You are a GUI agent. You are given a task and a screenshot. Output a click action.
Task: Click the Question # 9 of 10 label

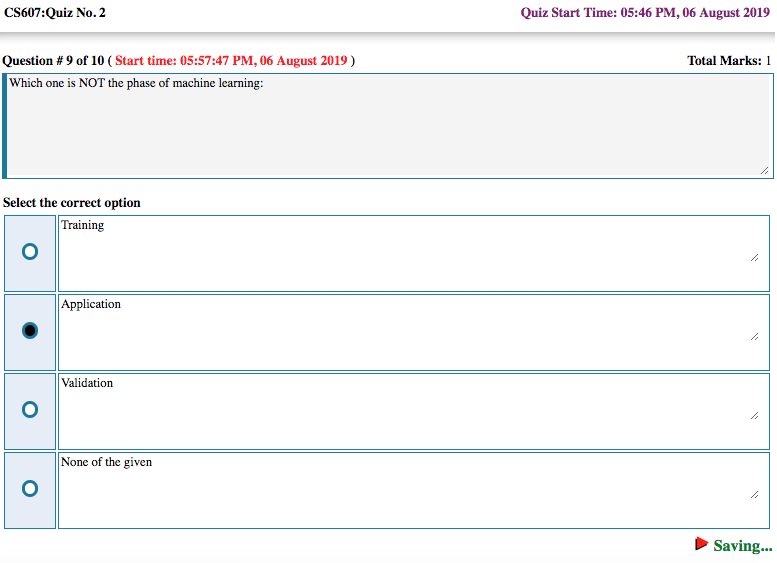(x=53, y=60)
